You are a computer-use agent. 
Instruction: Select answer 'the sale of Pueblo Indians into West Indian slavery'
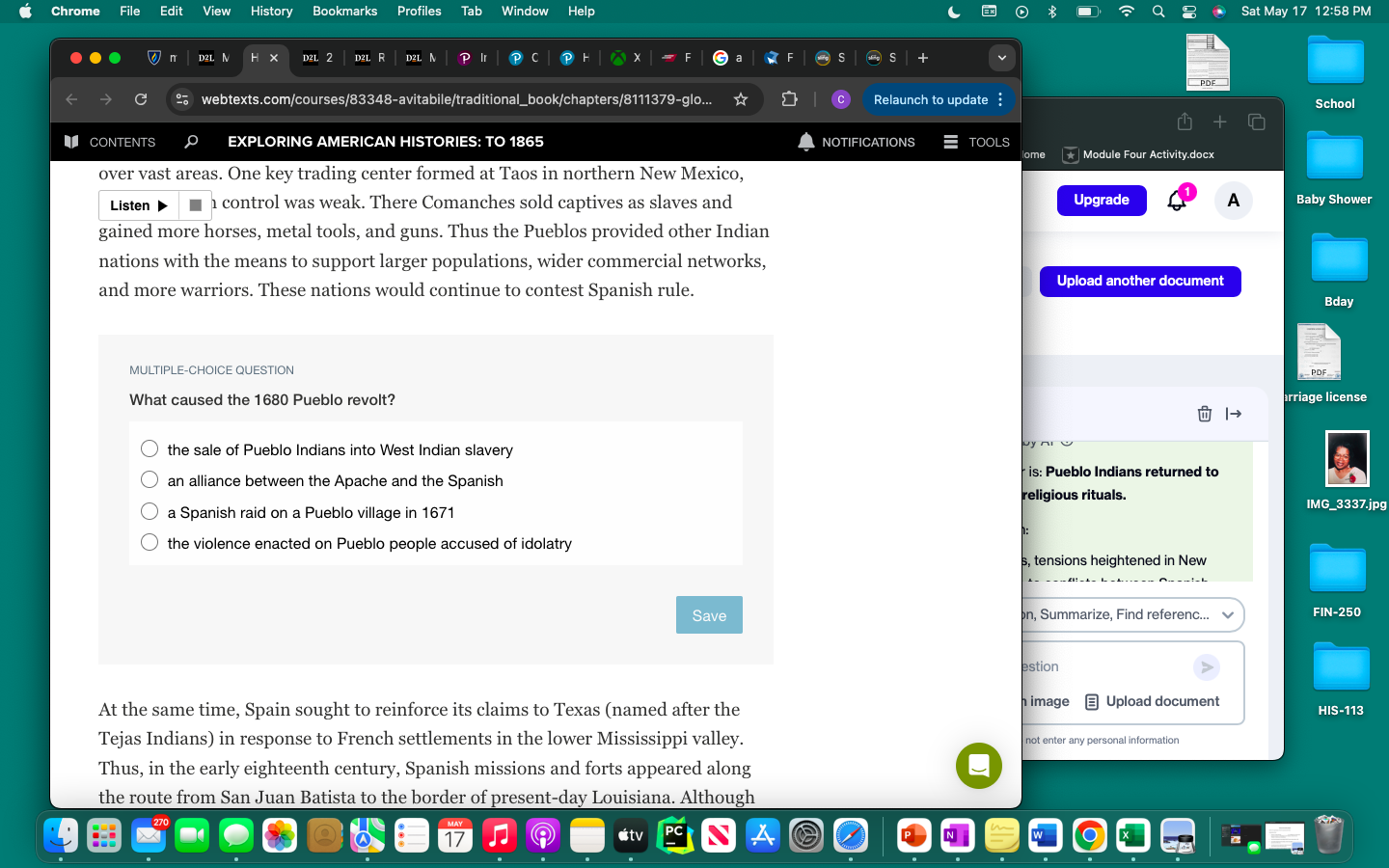(x=150, y=448)
